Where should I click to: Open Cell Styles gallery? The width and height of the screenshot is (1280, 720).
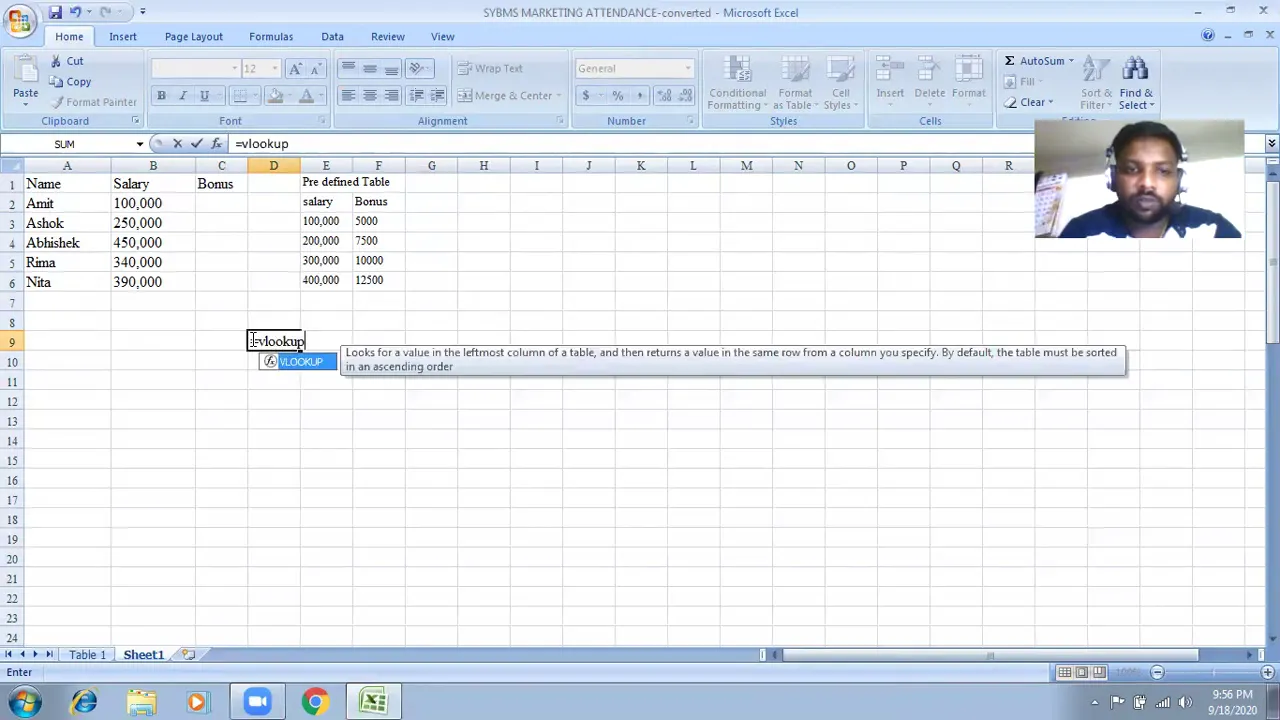click(841, 83)
